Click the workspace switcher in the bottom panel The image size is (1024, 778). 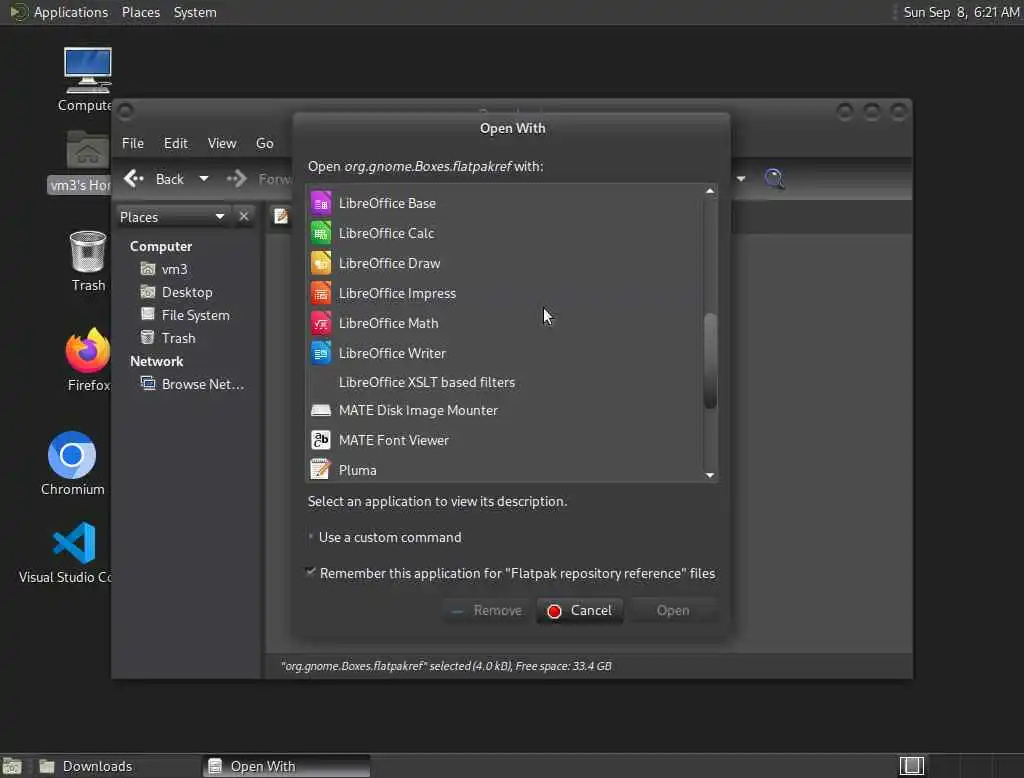912,766
